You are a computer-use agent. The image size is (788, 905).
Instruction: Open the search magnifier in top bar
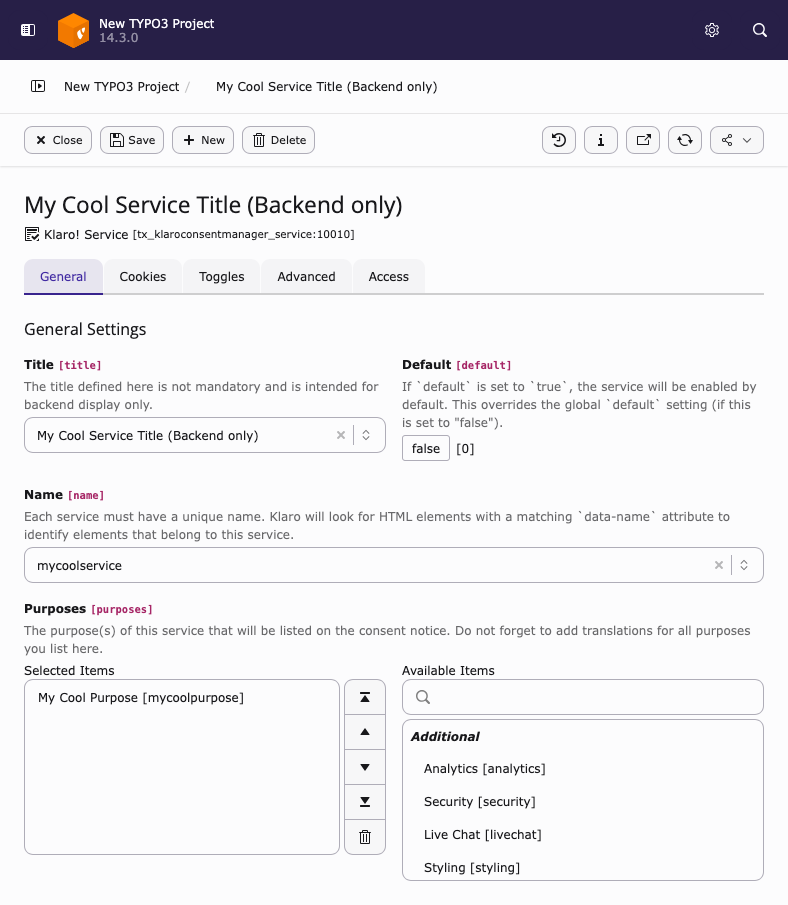760,30
